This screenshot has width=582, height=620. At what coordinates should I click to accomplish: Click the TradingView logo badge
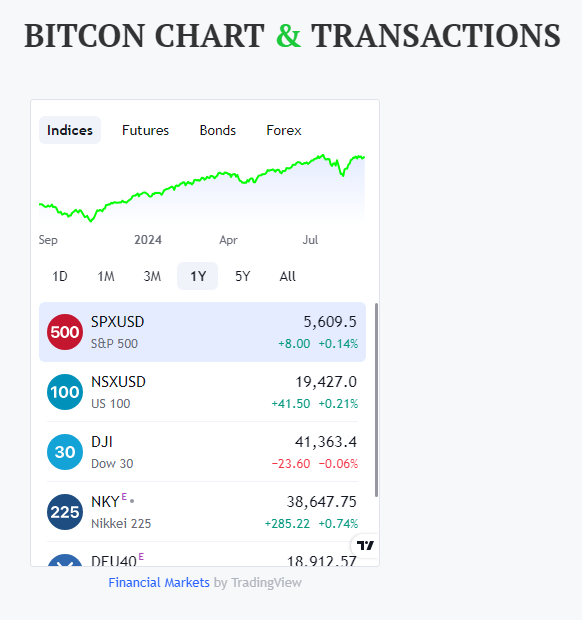(365, 546)
